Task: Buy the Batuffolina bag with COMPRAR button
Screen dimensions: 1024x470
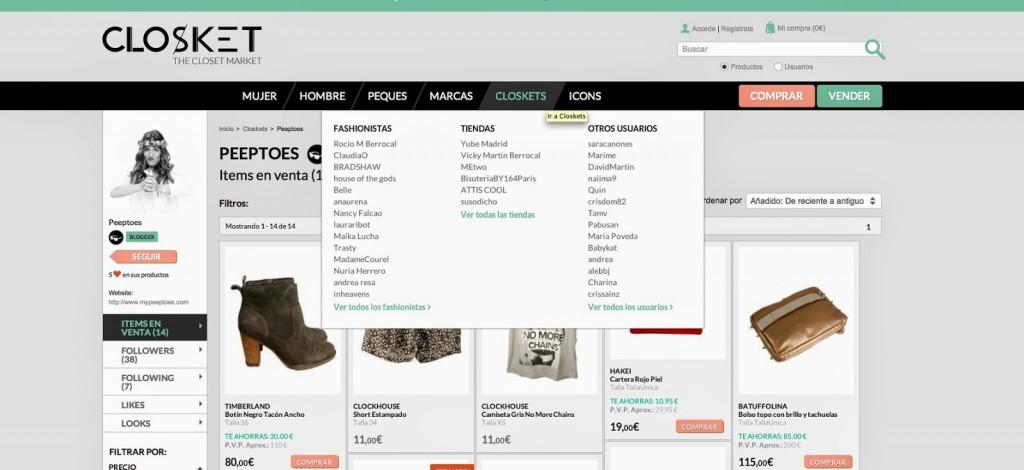Action: (x=827, y=462)
